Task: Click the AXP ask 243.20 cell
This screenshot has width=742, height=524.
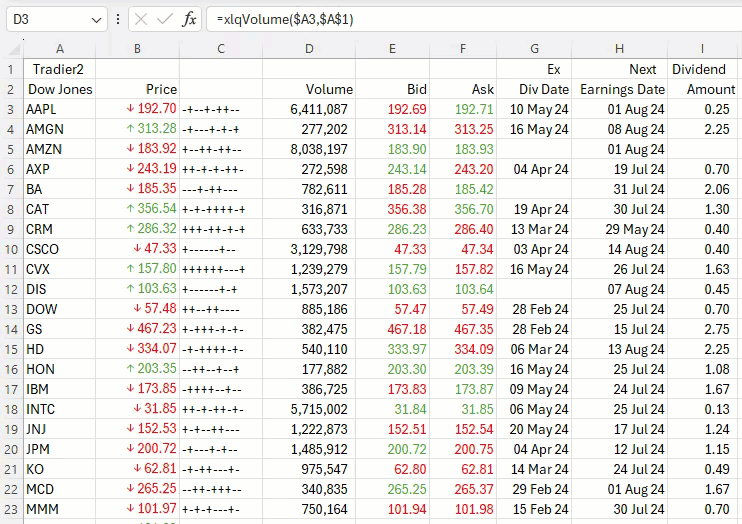Action: point(463,169)
